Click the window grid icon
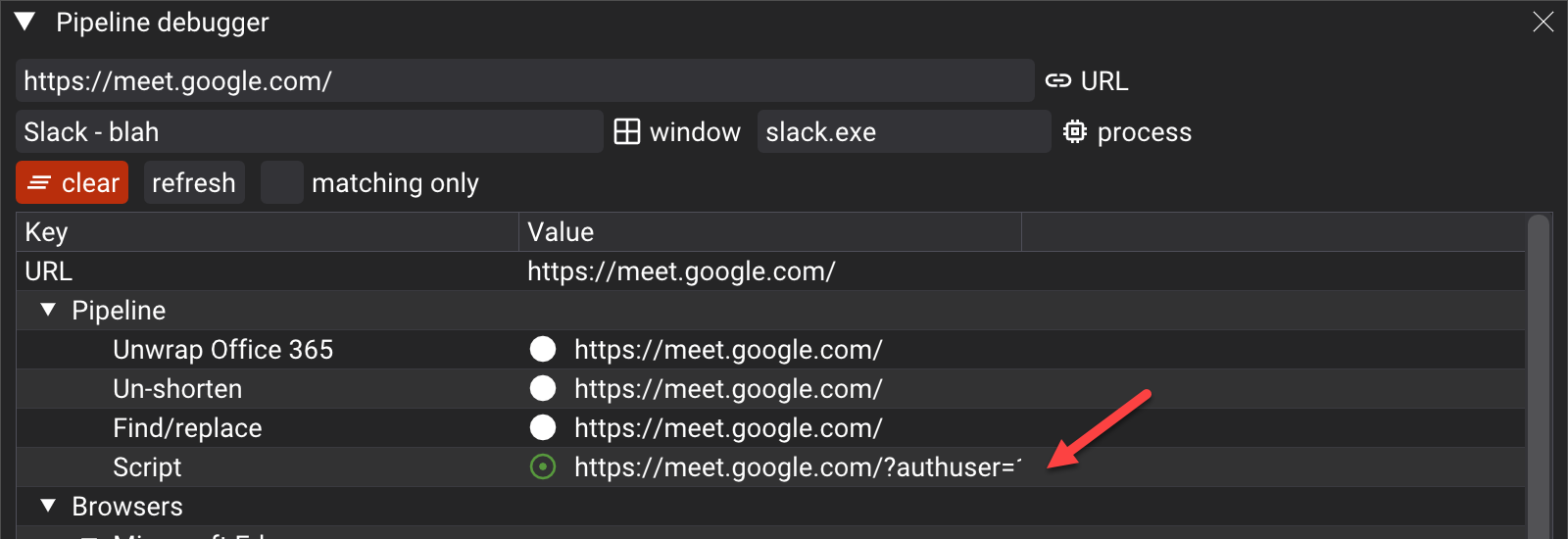Viewport: 1568px width, 539px height. 627,131
